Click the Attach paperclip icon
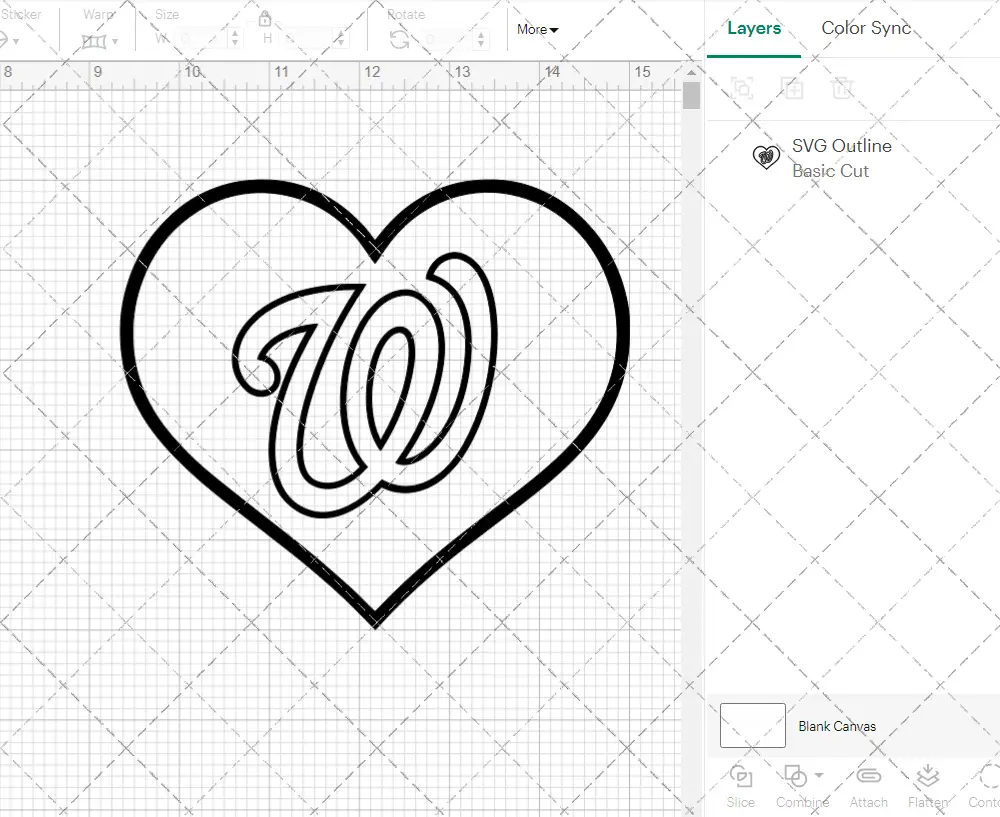 [868, 776]
